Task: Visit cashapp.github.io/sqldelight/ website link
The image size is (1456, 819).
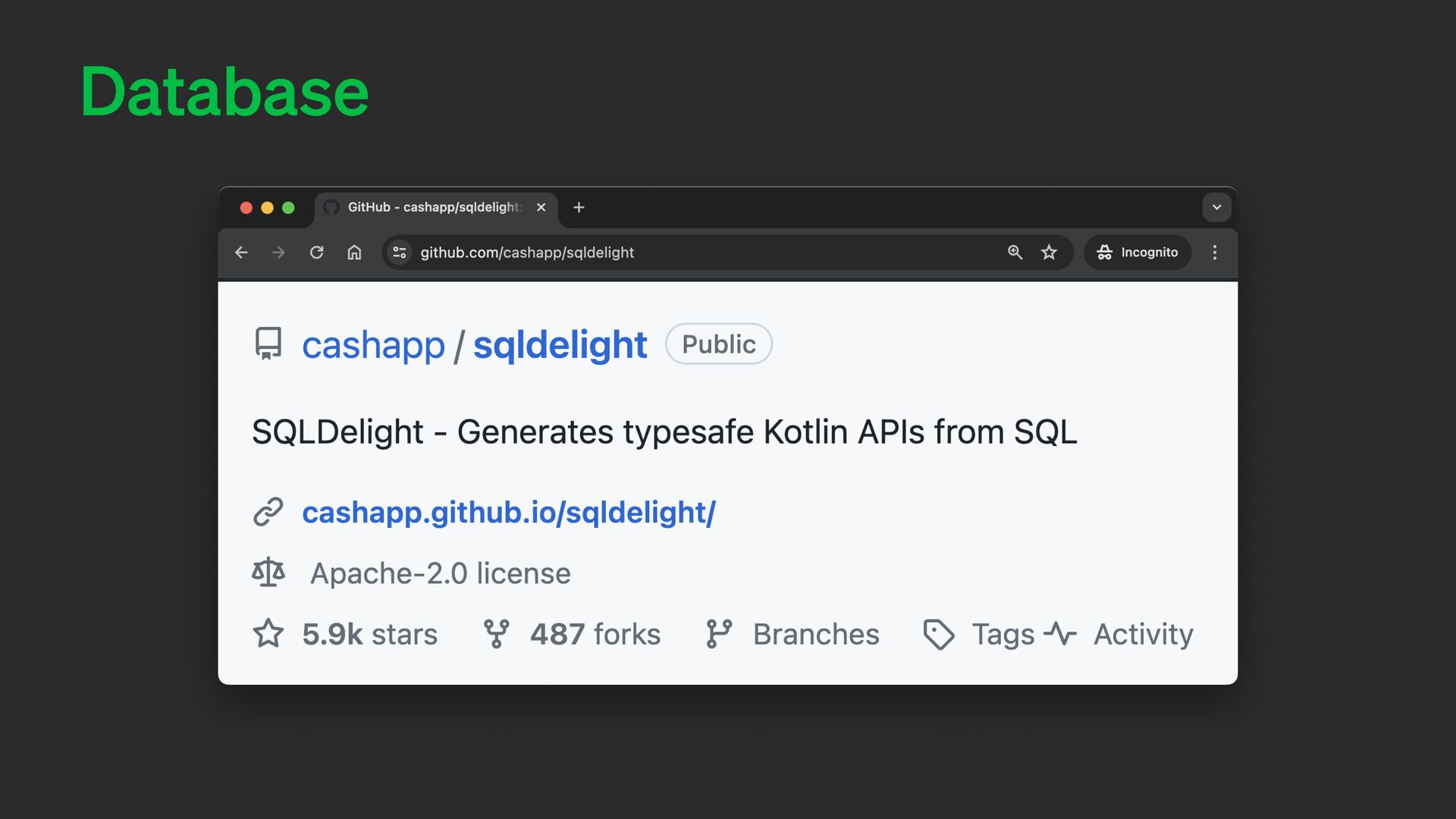Action: 508,513
